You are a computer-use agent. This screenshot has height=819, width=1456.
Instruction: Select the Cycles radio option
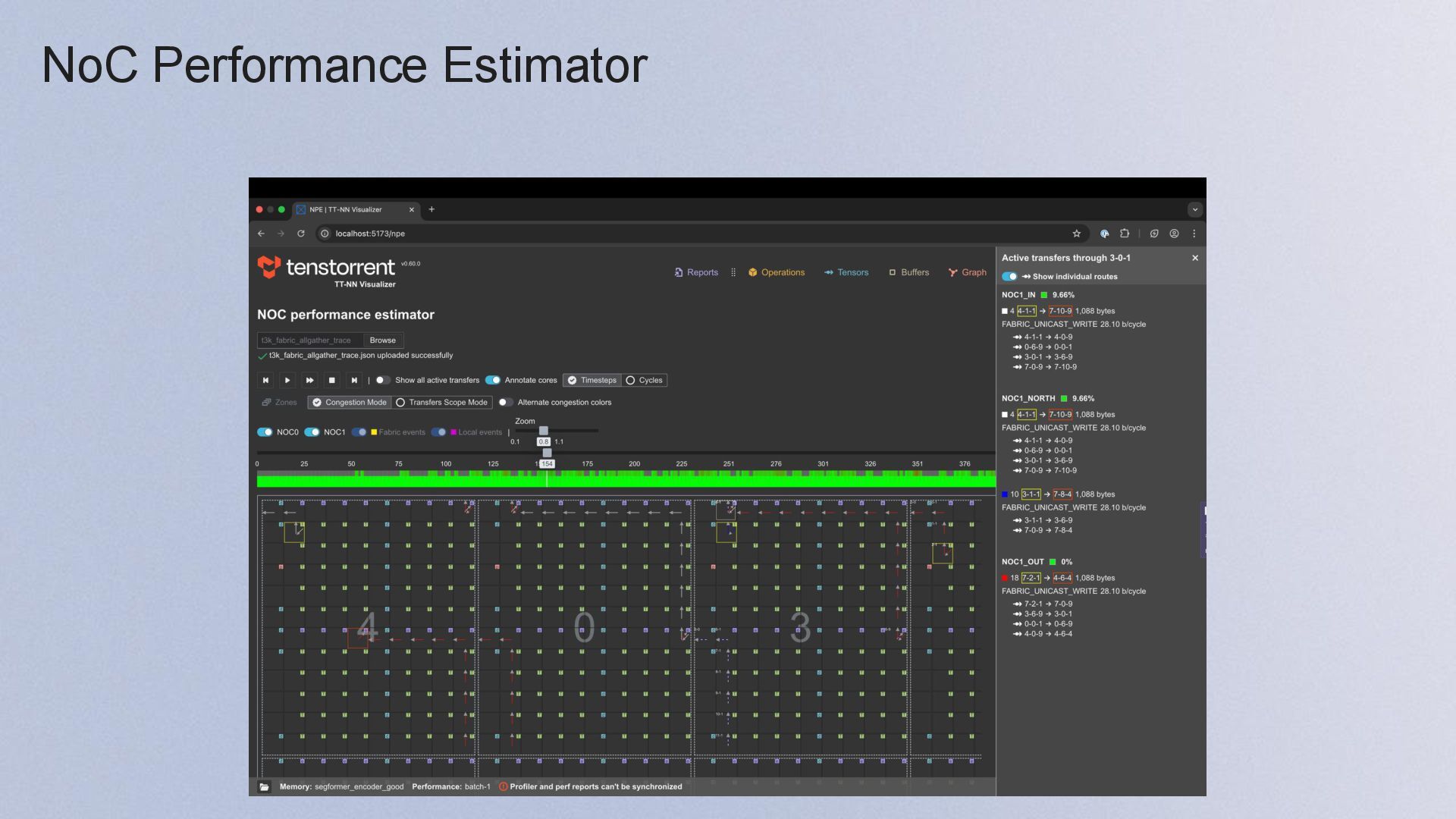point(644,381)
